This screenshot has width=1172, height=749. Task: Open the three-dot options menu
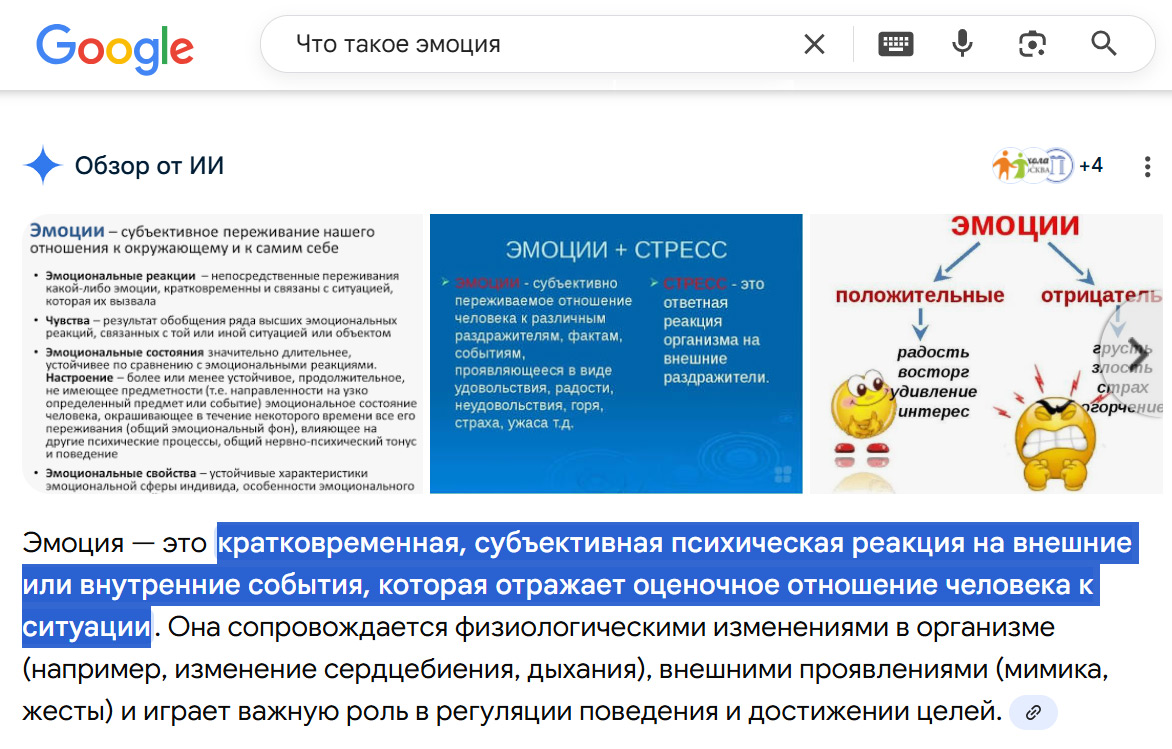pyautogui.click(x=1147, y=166)
